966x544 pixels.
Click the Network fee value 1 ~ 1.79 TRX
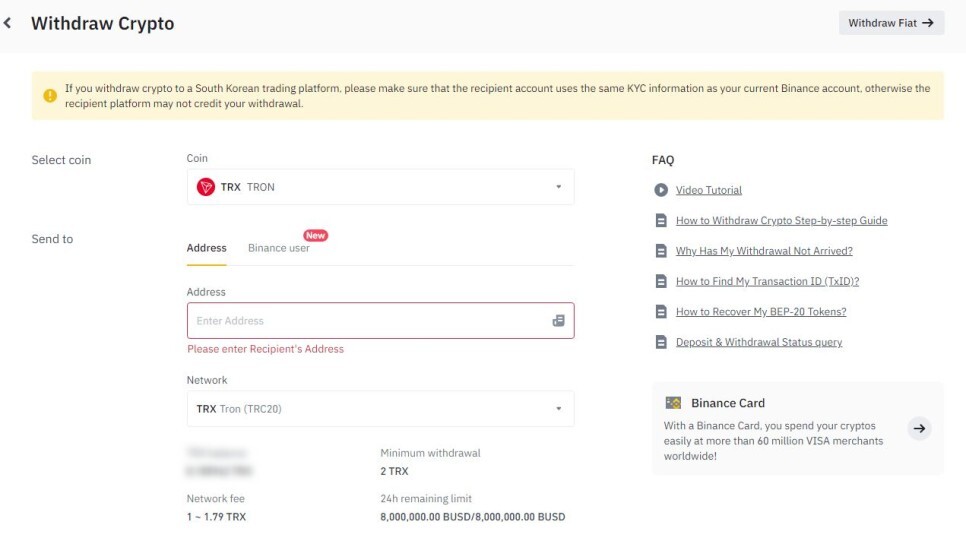point(216,517)
